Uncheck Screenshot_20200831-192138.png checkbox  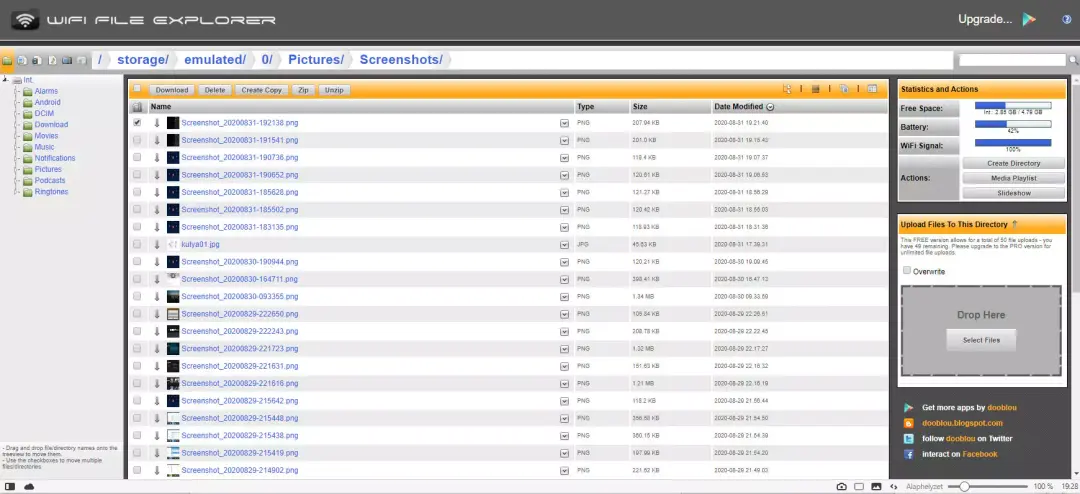point(137,123)
